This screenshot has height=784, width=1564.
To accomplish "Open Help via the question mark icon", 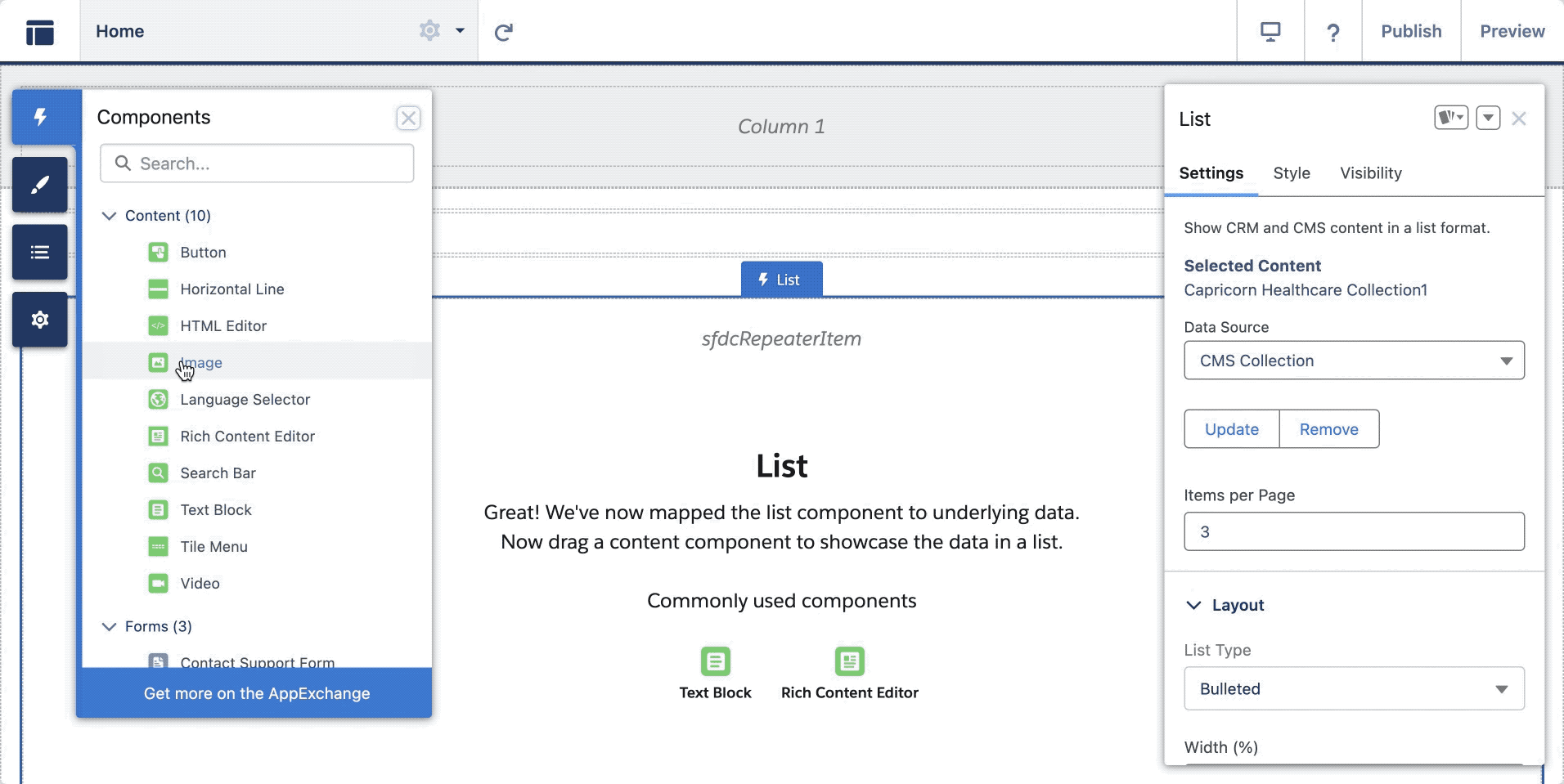I will 1333,32.
